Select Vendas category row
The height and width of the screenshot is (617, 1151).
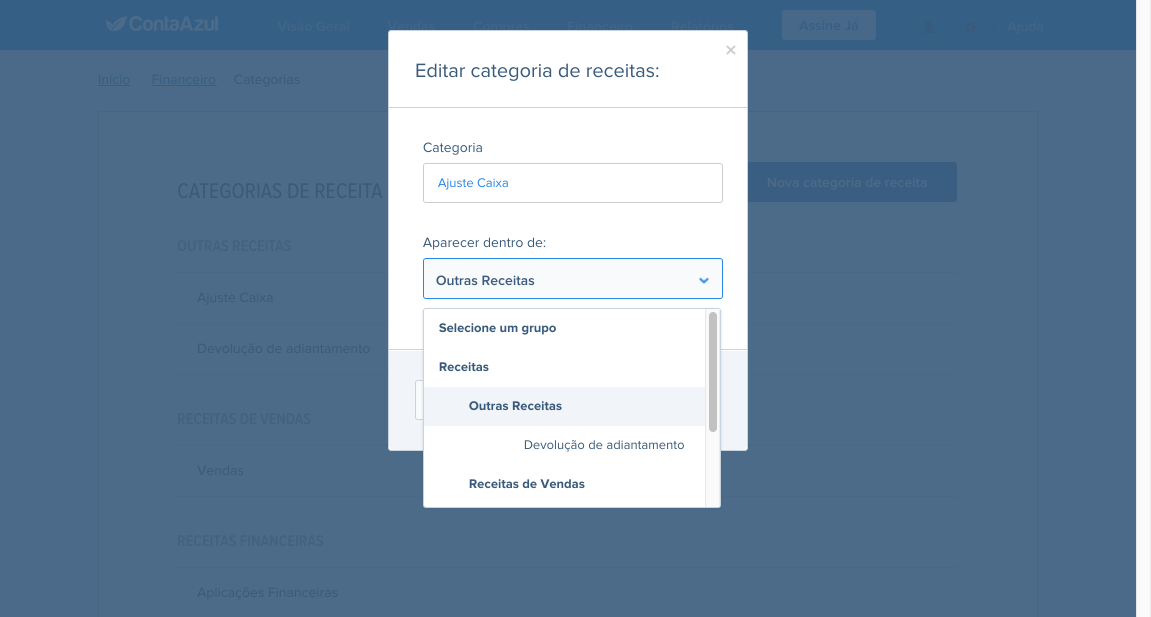pos(567,470)
